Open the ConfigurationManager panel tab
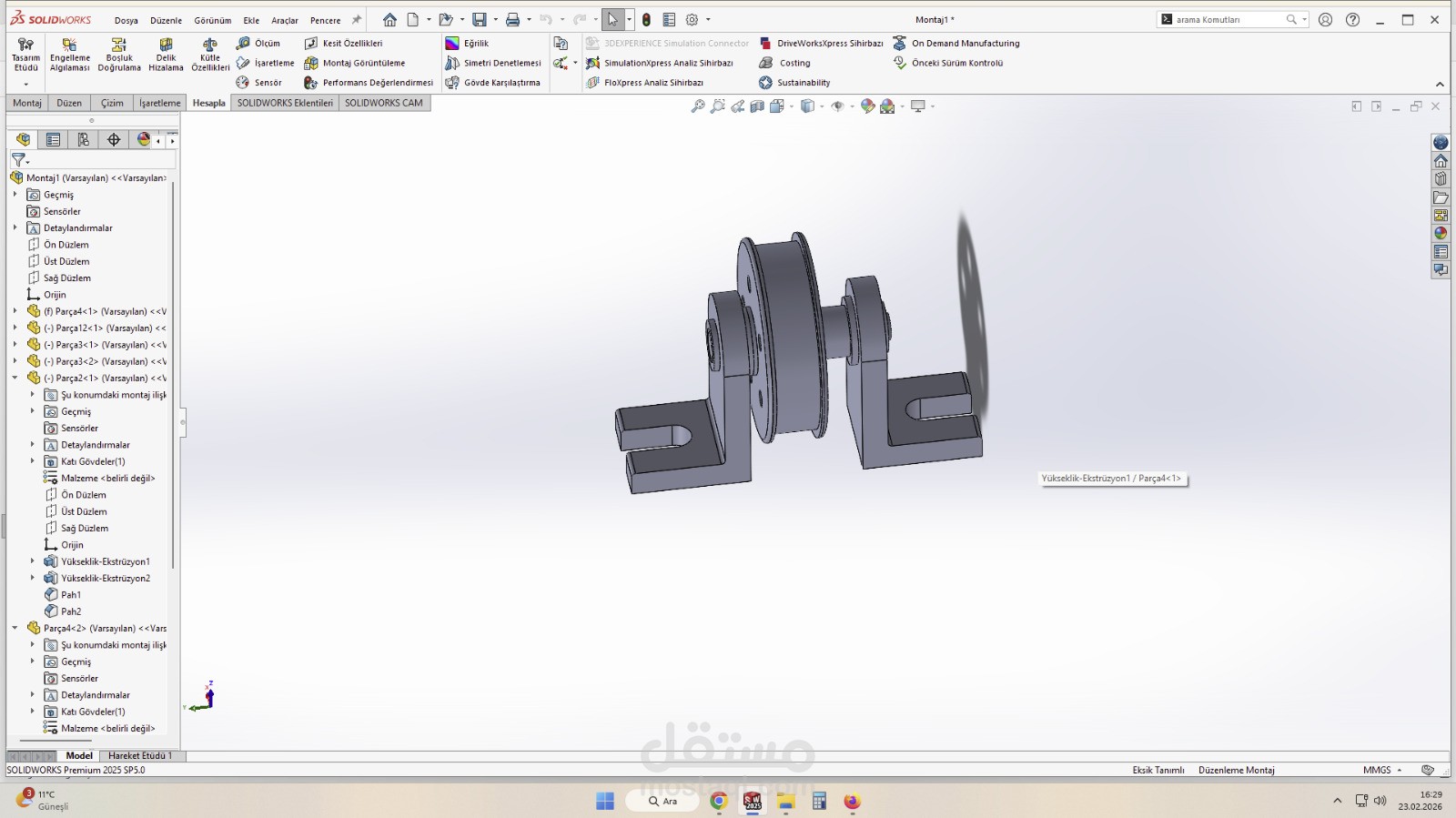Image resolution: width=1456 pixels, height=818 pixels. click(84, 139)
